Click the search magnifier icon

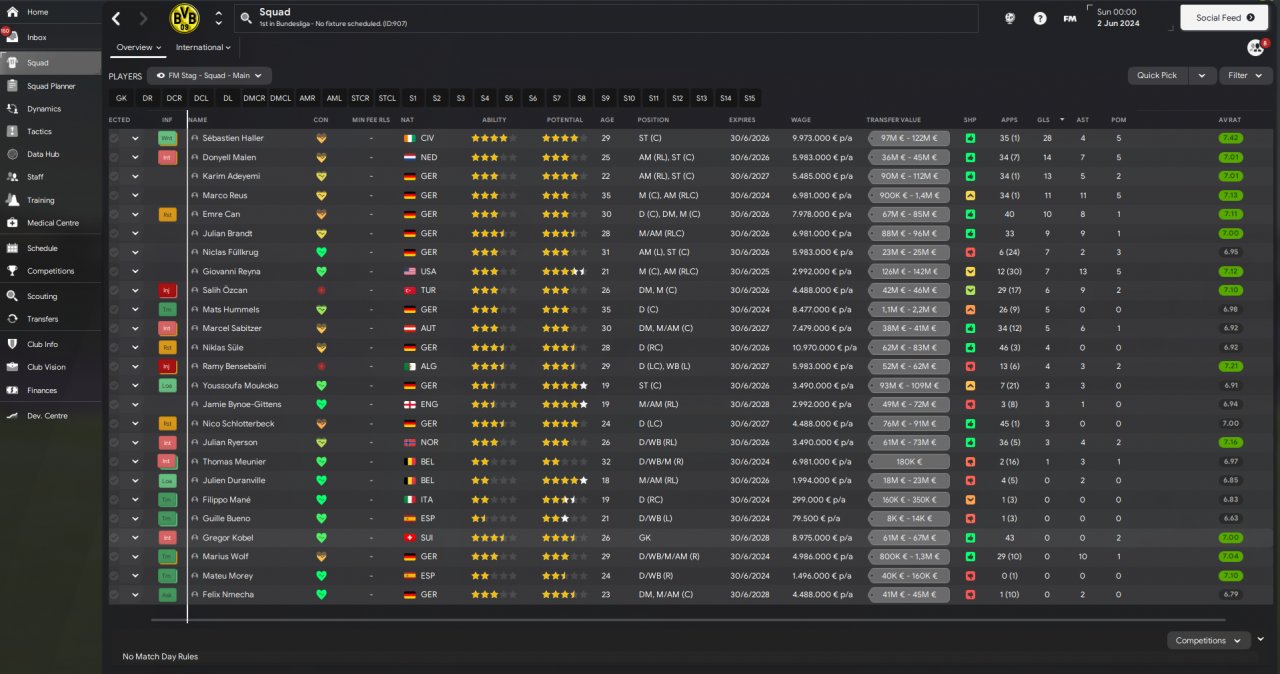245,18
